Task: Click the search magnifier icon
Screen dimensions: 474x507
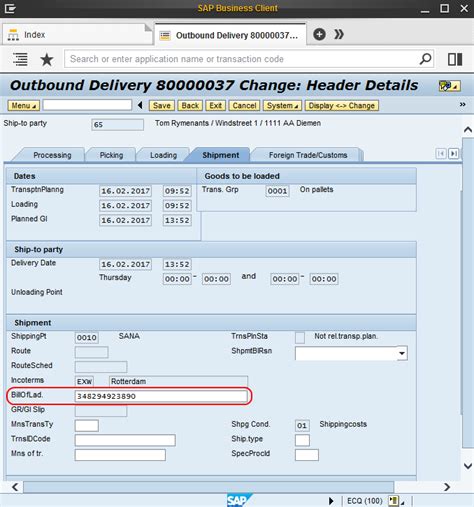Action: (x=425, y=59)
